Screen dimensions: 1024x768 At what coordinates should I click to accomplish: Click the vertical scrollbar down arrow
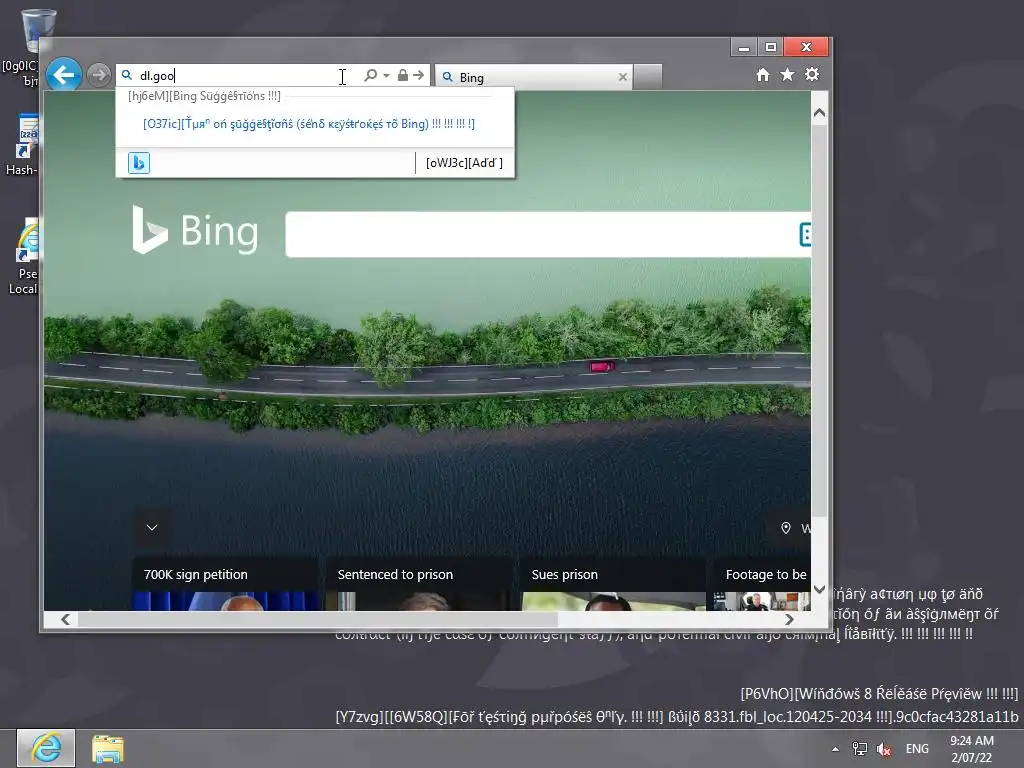tap(820, 589)
